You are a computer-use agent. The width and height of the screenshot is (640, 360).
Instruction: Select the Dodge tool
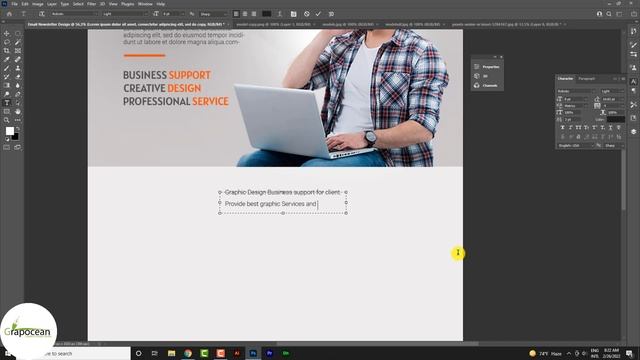pyautogui.click(x=7, y=94)
